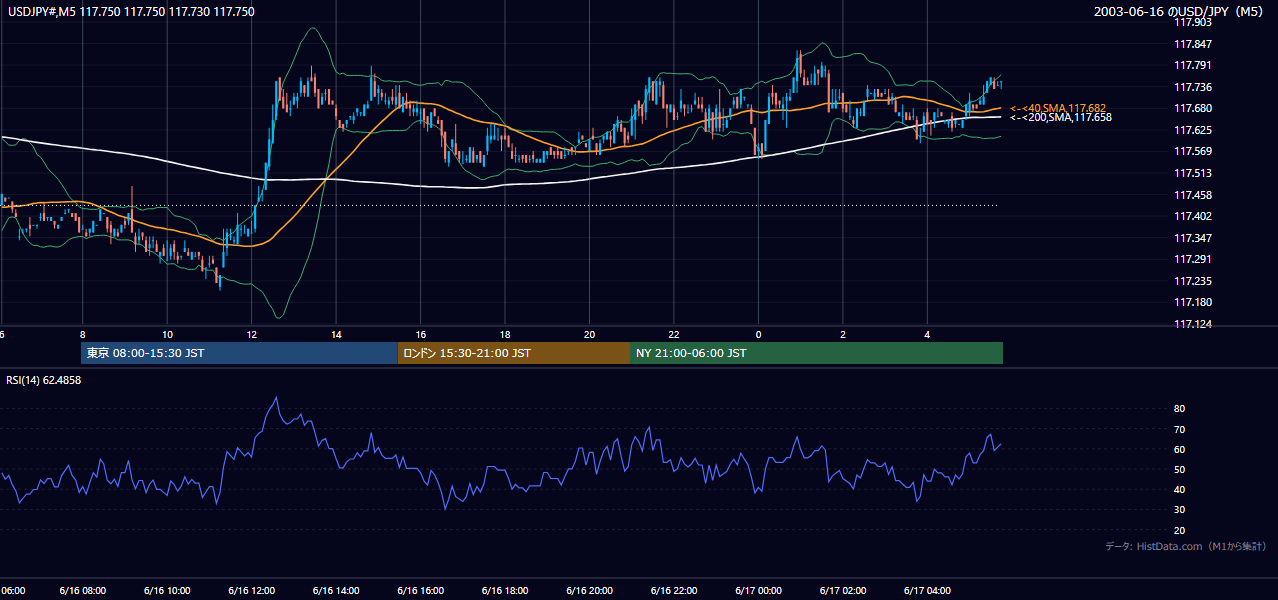Click the 117.402 price axis label

[1192, 216]
